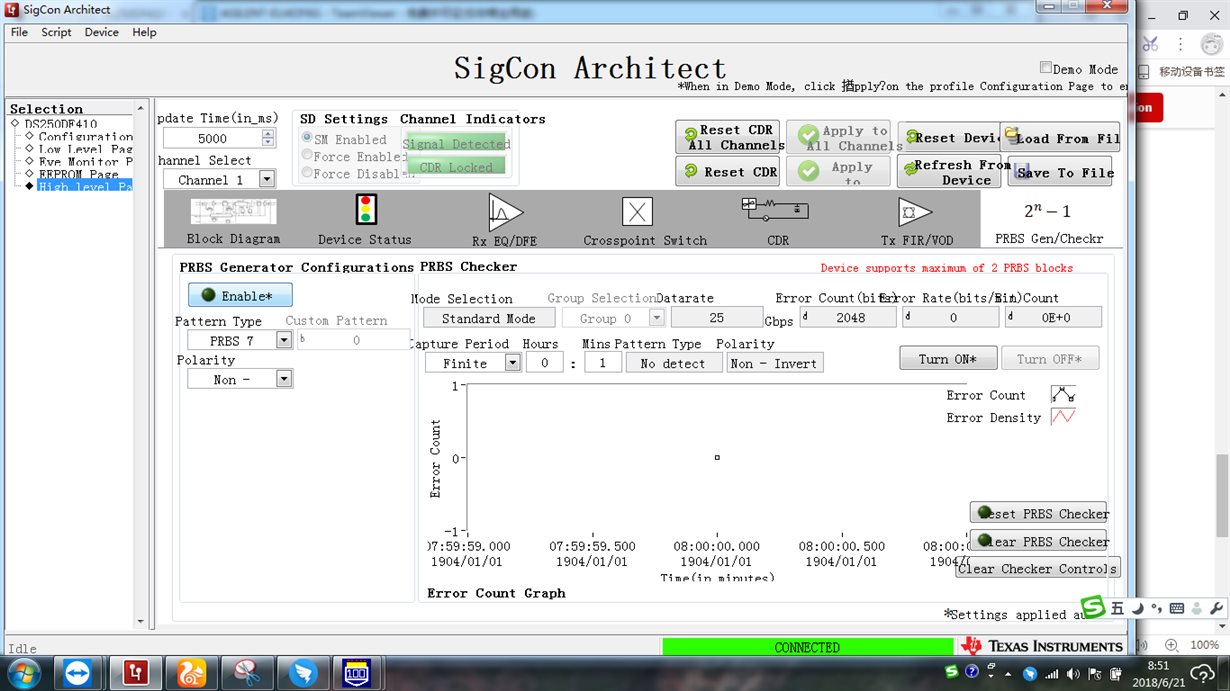Select the Force Disabled radio button
Screen dimensions: 1230x691
pos(307,173)
